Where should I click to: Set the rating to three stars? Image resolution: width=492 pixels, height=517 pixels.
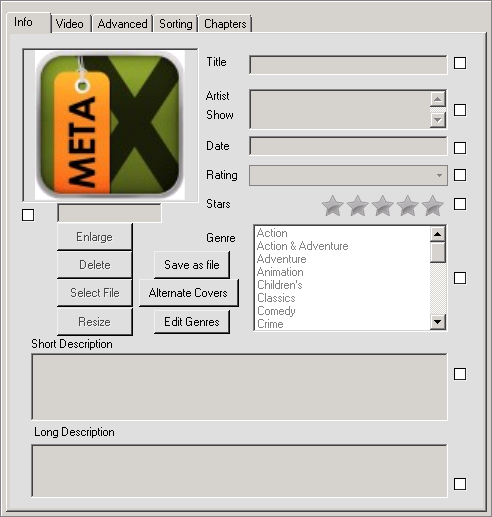(382, 205)
